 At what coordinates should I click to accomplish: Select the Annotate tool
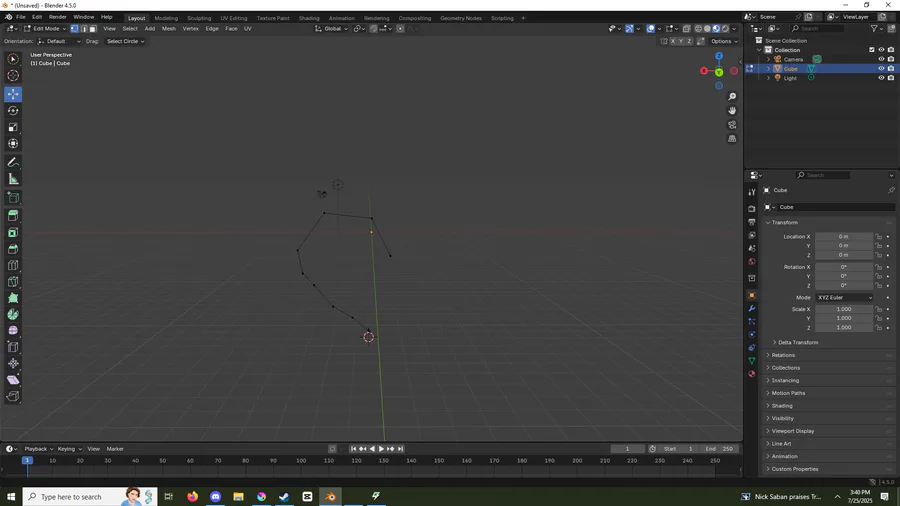click(x=13, y=163)
